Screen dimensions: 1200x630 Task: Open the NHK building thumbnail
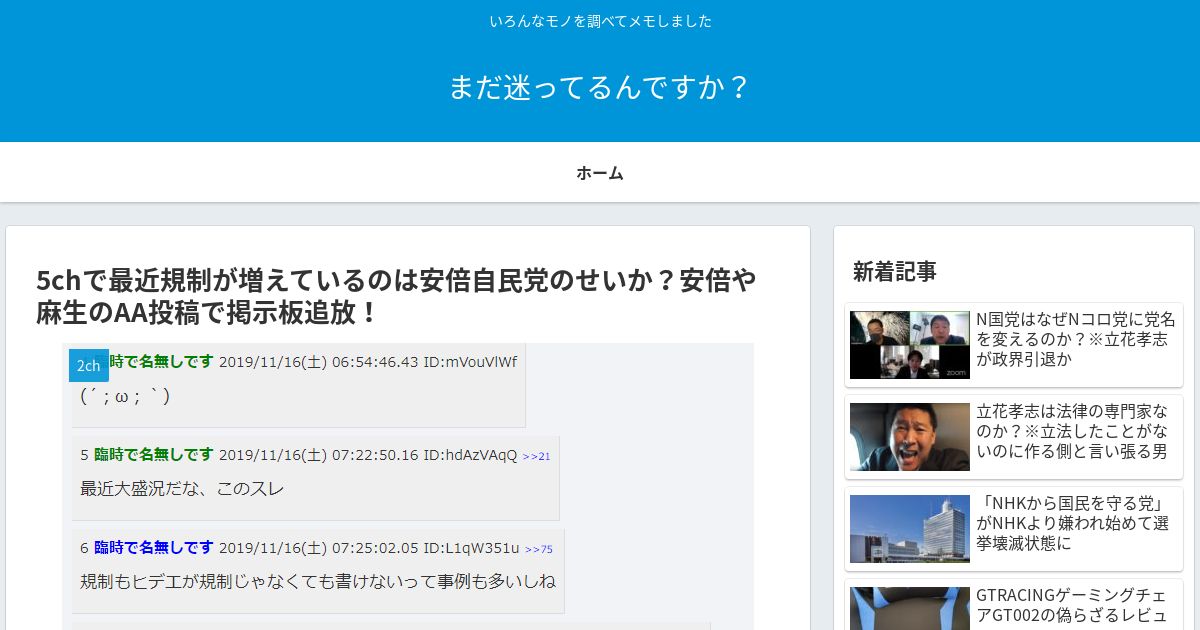(910, 529)
